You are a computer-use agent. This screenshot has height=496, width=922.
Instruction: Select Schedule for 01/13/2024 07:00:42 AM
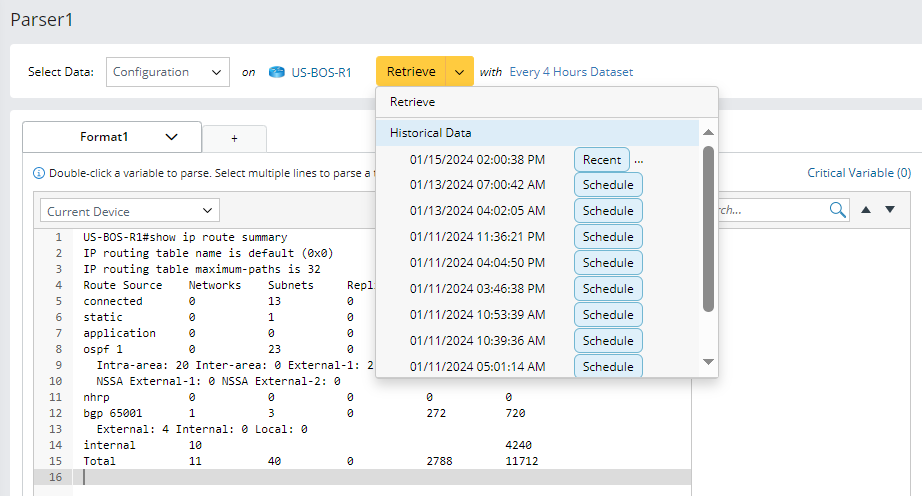point(608,185)
